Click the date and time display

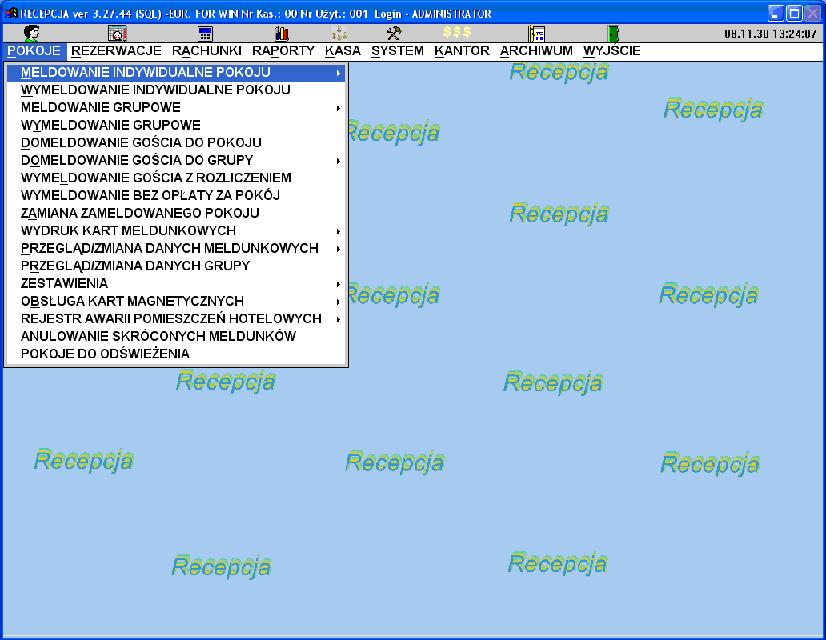coord(769,33)
